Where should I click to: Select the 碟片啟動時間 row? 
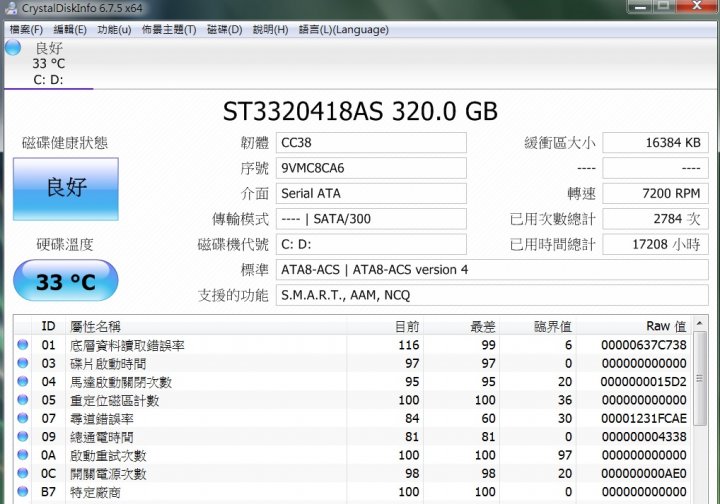[x=353, y=364]
